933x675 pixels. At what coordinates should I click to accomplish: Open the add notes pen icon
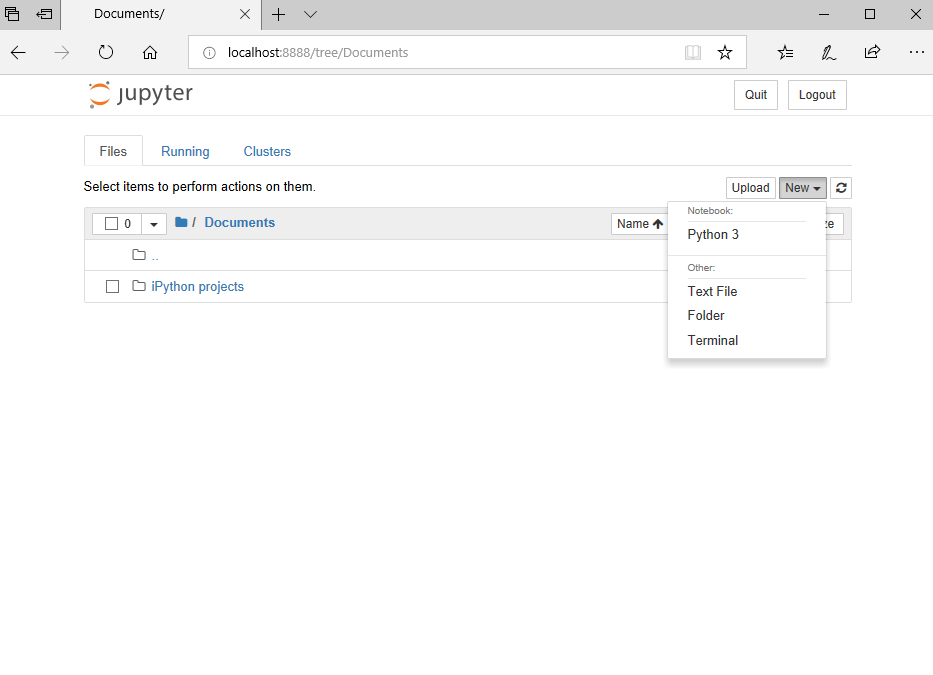pyautogui.click(x=829, y=53)
